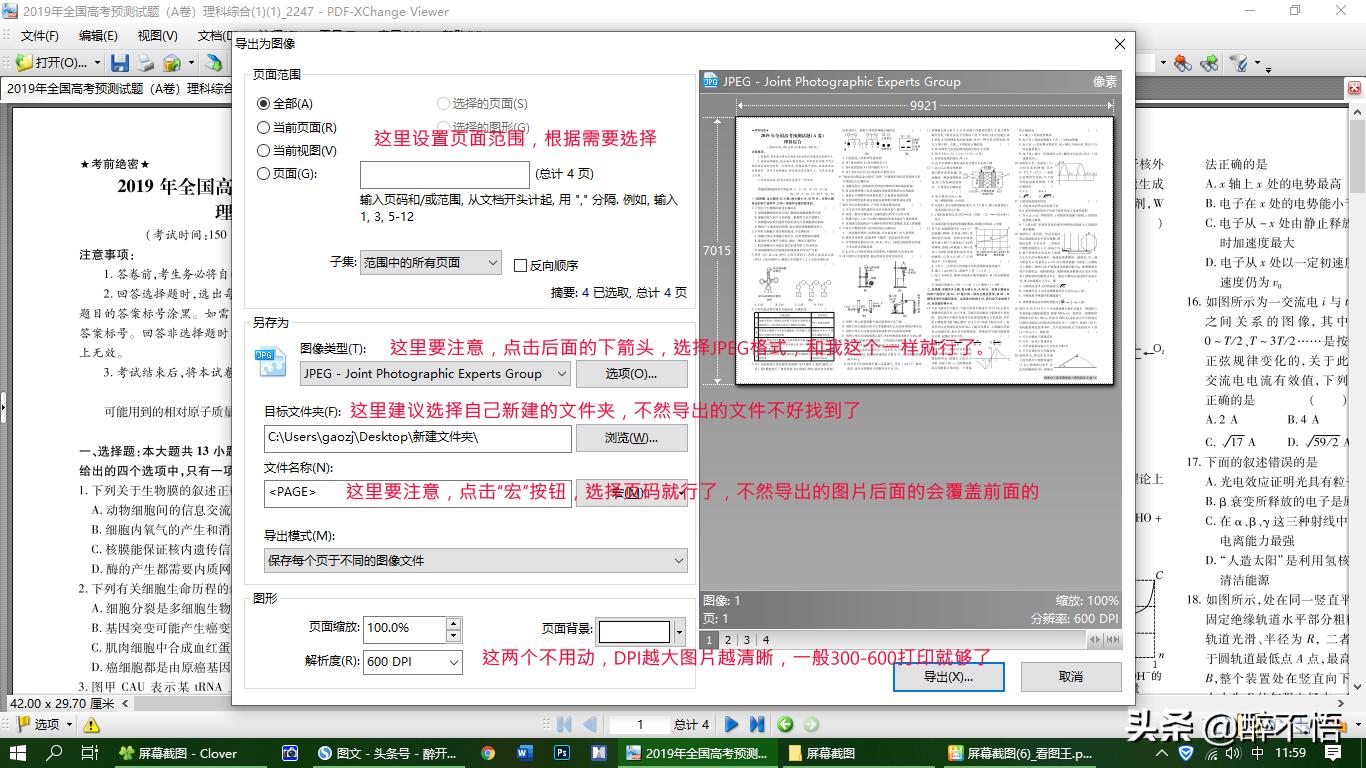
Task: Click the Save document icon
Action: coord(120,62)
